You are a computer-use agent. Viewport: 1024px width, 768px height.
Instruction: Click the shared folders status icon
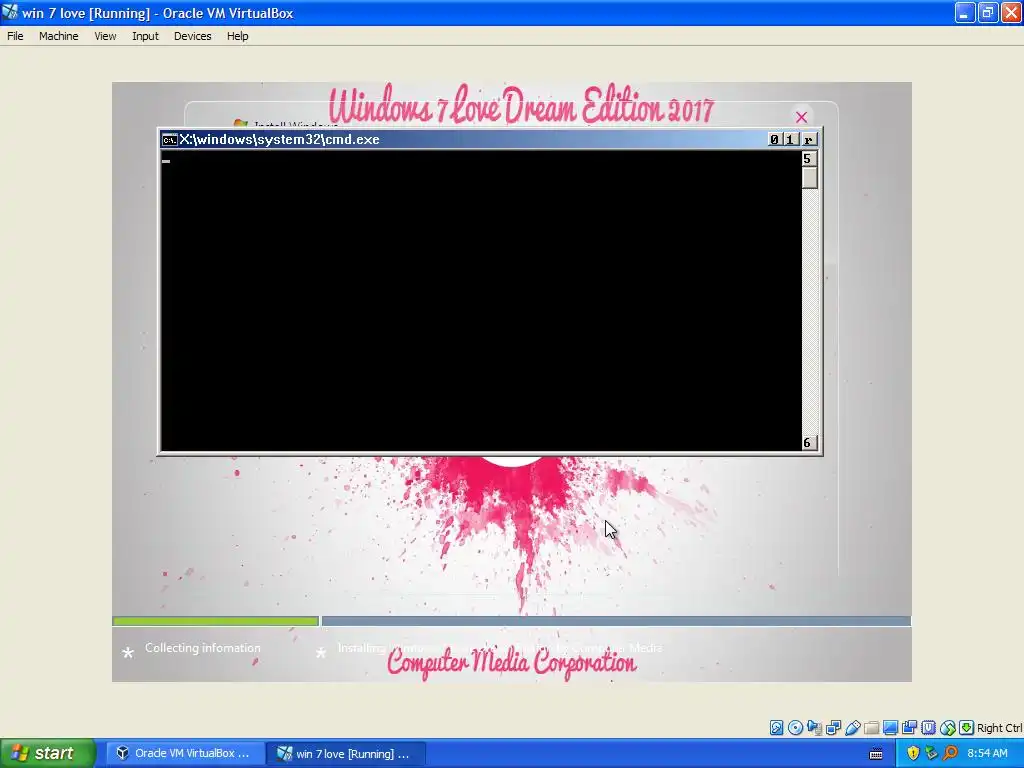tap(871, 728)
